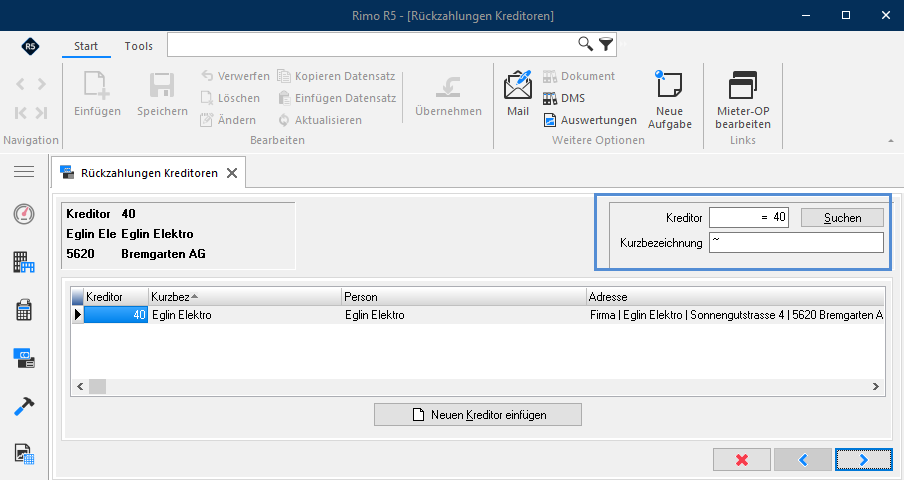Open the payments card sidebar icon
This screenshot has width=904, height=480.
pyautogui.click(x=24, y=358)
